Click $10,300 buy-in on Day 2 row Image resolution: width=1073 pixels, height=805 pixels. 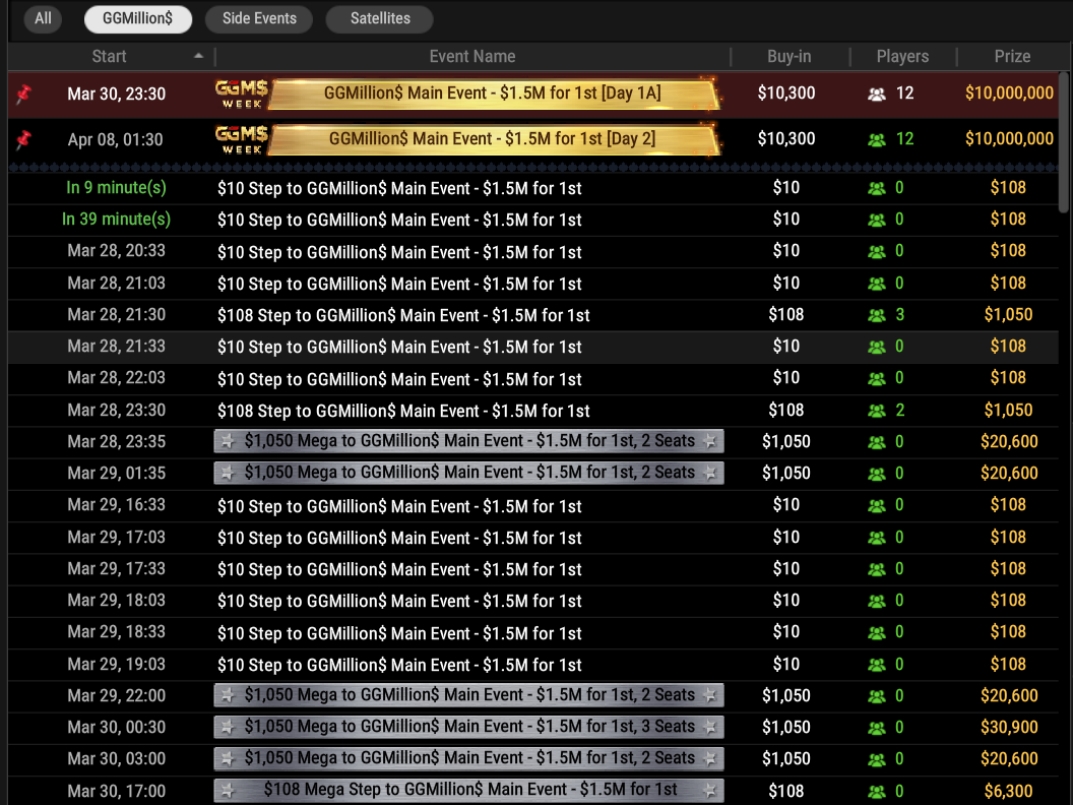pos(786,139)
